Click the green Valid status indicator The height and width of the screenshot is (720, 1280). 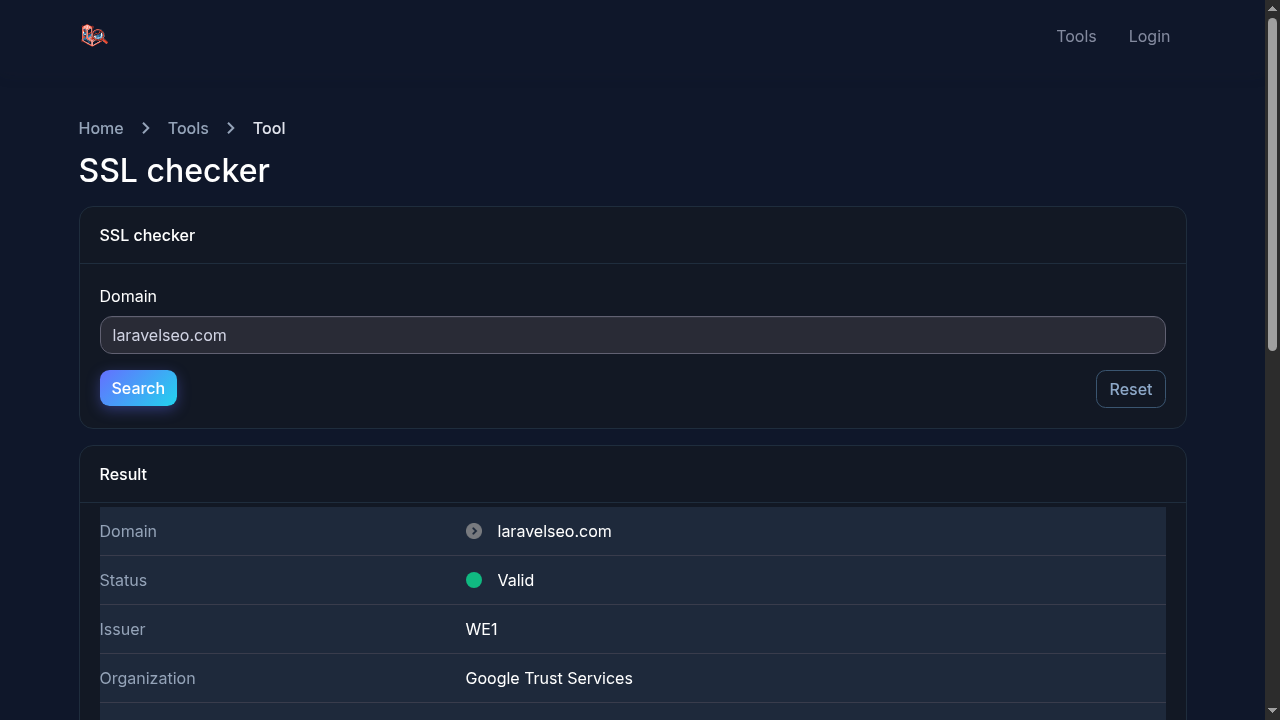474,580
